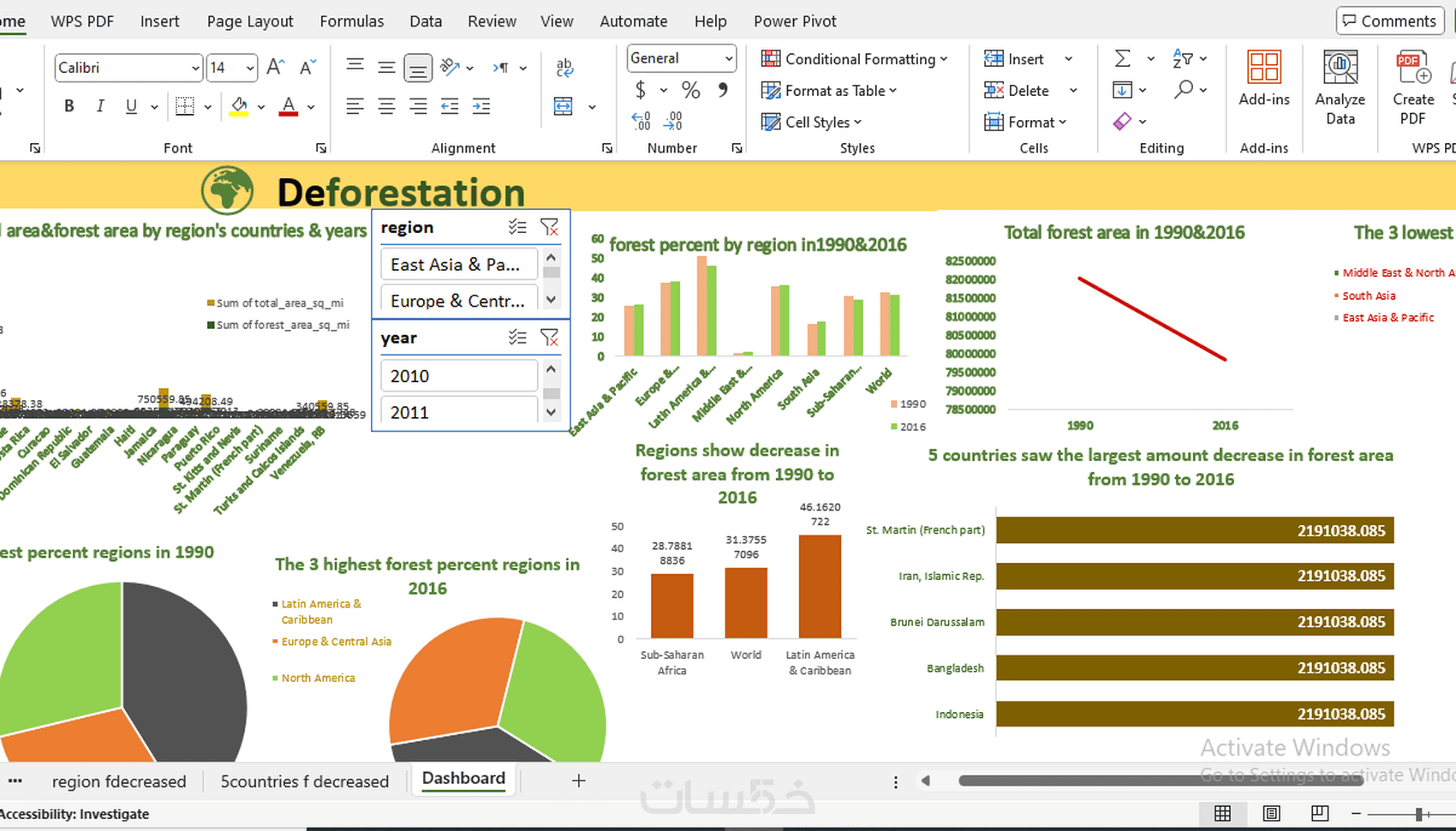Apply the red font color

coord(289,106)
